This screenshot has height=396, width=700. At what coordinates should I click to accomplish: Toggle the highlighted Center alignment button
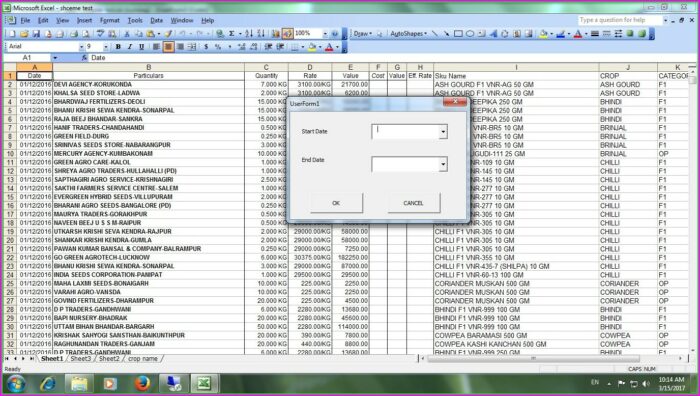point(168,46)
